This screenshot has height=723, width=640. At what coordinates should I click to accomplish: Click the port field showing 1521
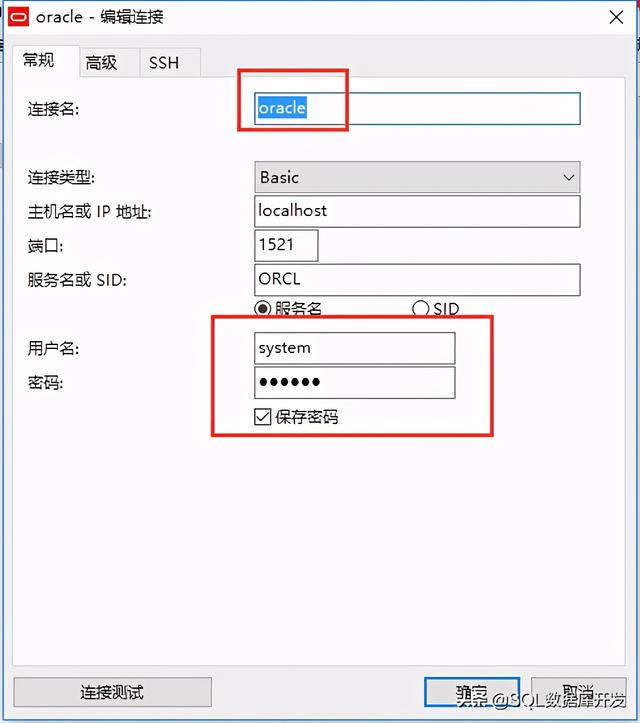tap(286, 245)
